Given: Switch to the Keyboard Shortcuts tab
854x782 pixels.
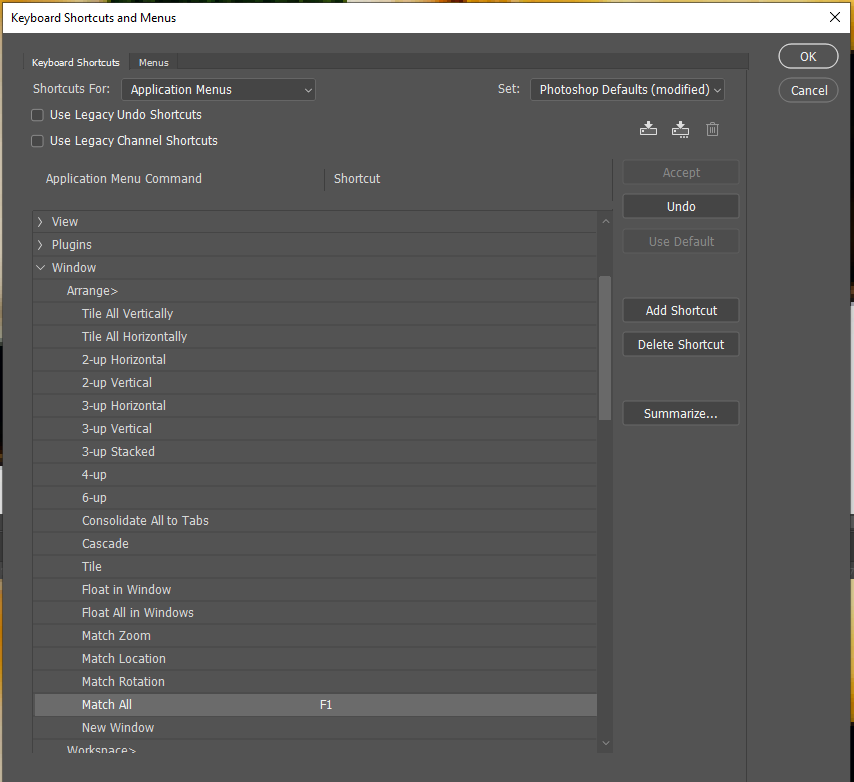Looking at the screenshot, I should click(x=76, y=63).
